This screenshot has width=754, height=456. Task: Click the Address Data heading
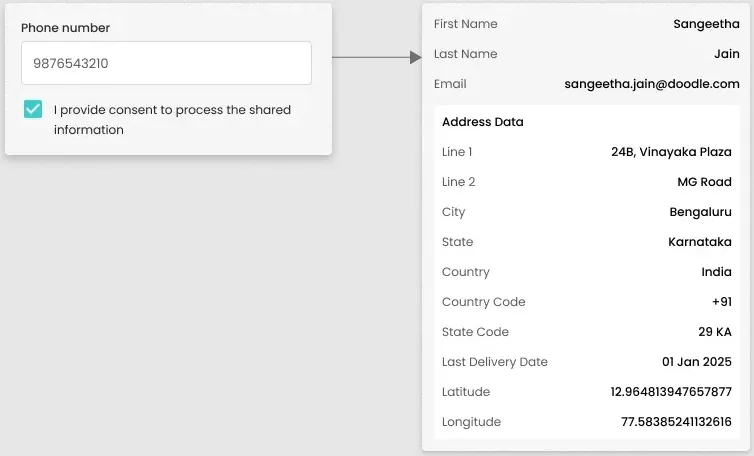click(x=482, y=122)
